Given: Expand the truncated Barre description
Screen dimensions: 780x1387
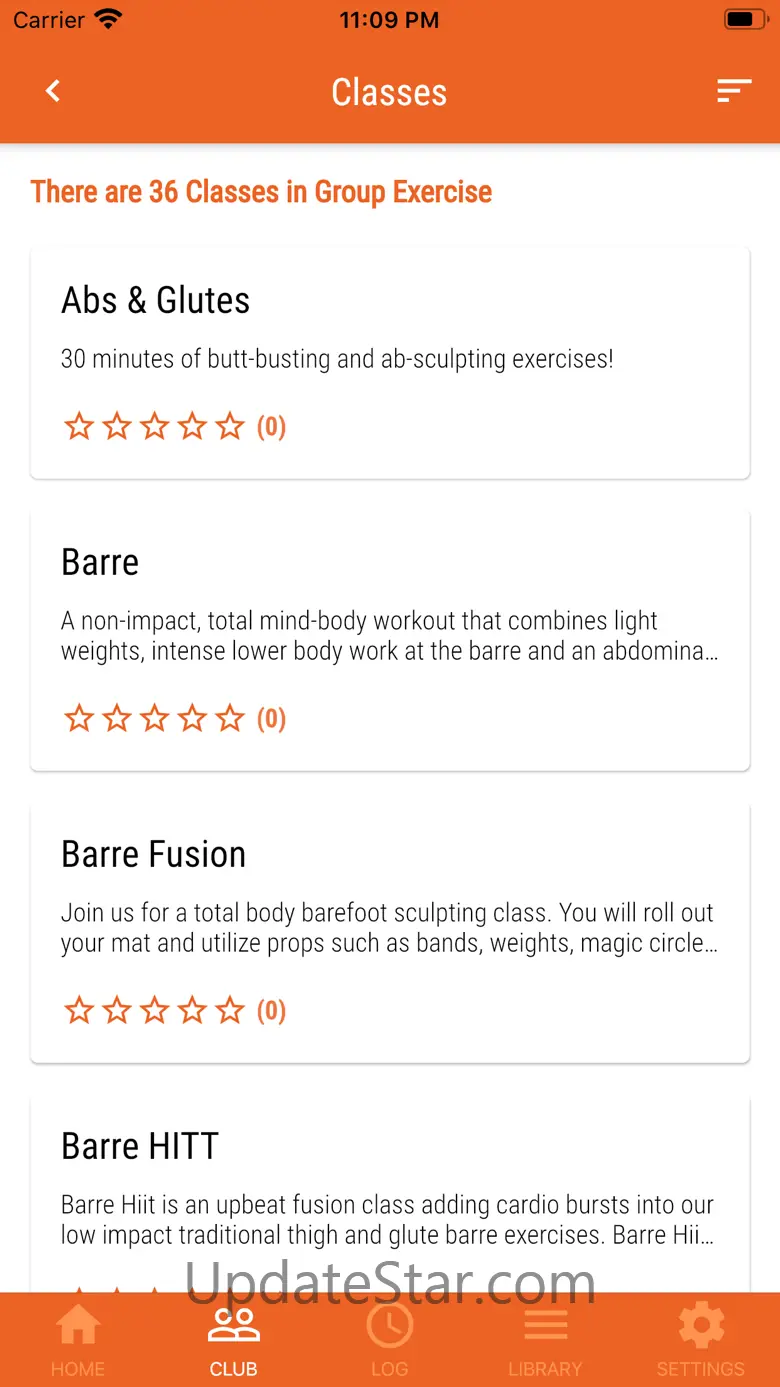Looking at the screenshot, I should 389,636.
